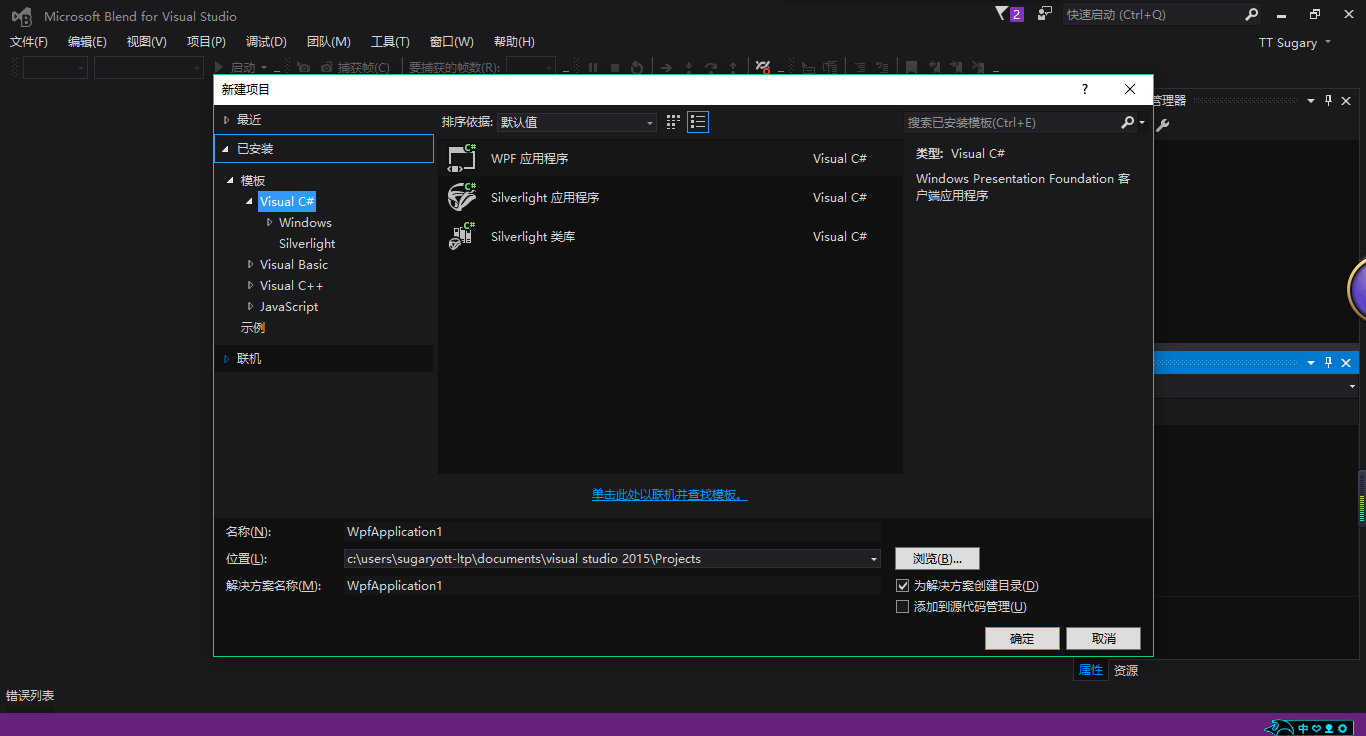Expand the 联机 section
Image resolution: width=1366 pixels, height=736 pixels.
[227, 358]
